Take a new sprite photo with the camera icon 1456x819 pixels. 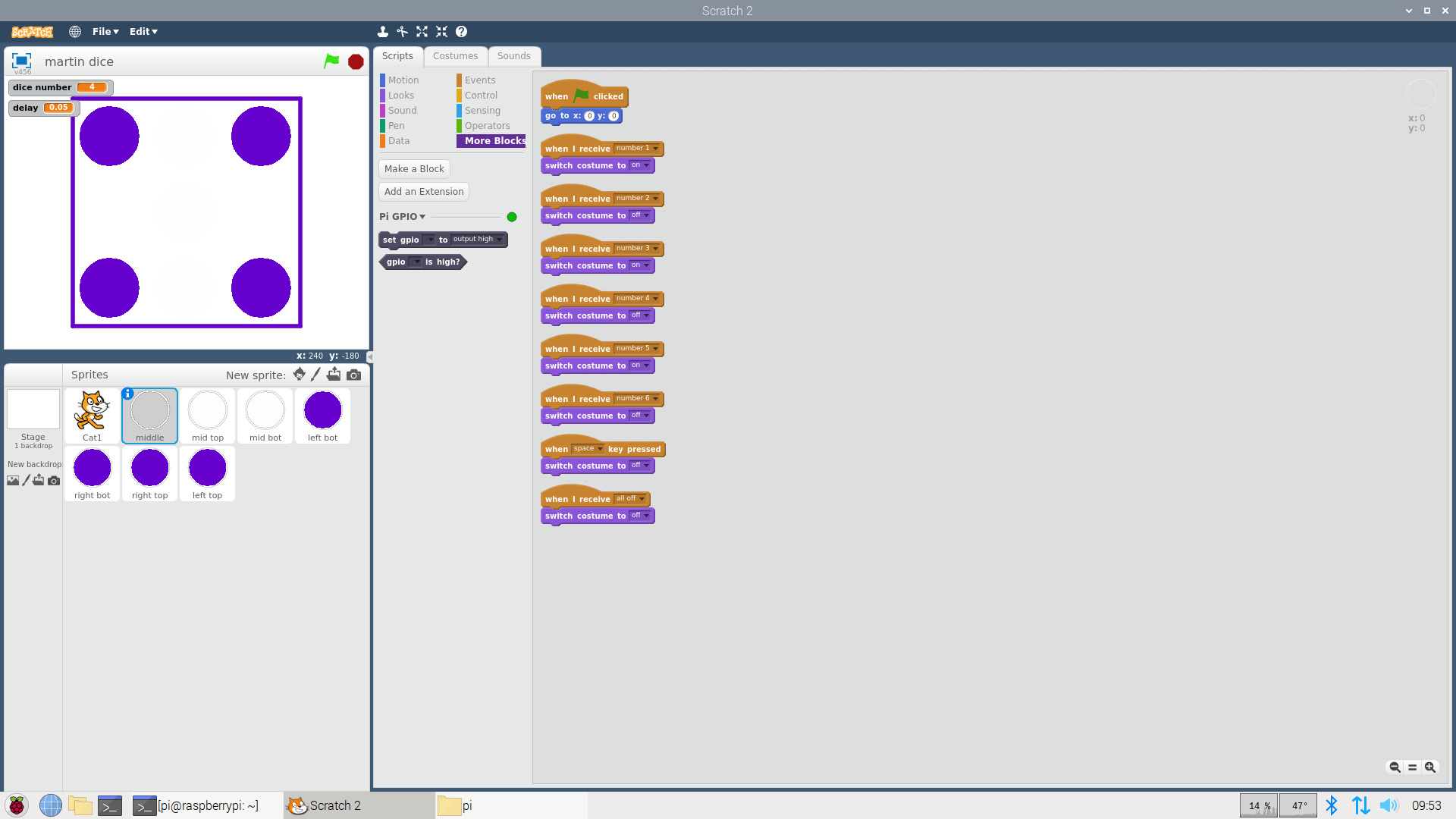tap(353, 374)
